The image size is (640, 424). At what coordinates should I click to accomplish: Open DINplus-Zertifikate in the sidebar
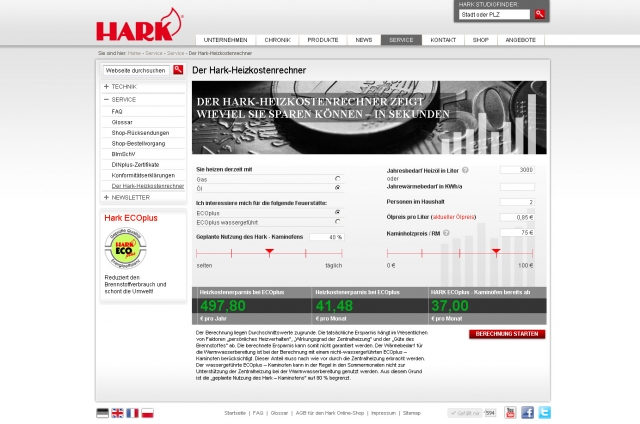click(x=135, y=164)
